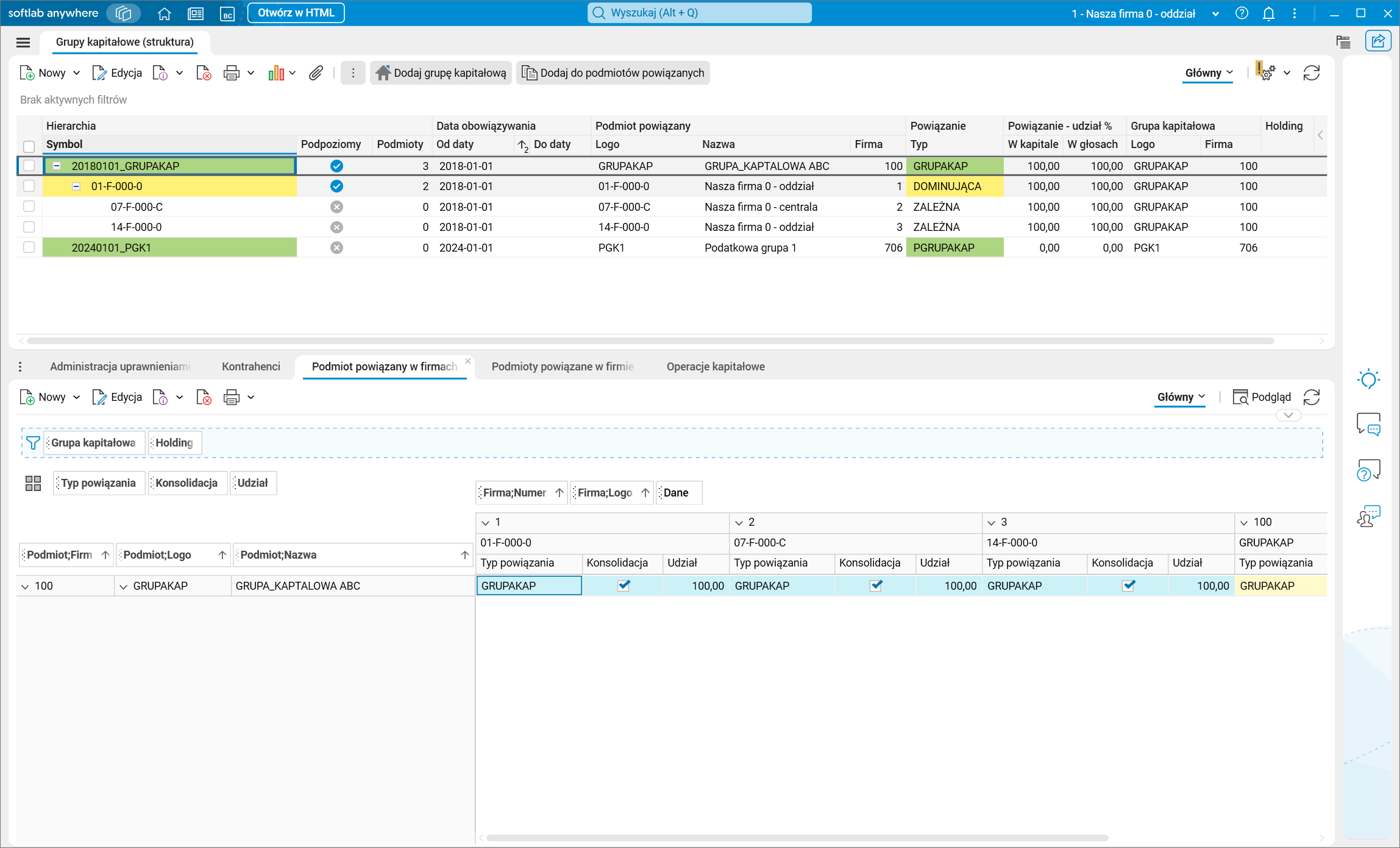1400x848 pixels.
Task: Click the upper grid horizontal scrollbar
Action: pyautogui.click(x=649, y=341)
